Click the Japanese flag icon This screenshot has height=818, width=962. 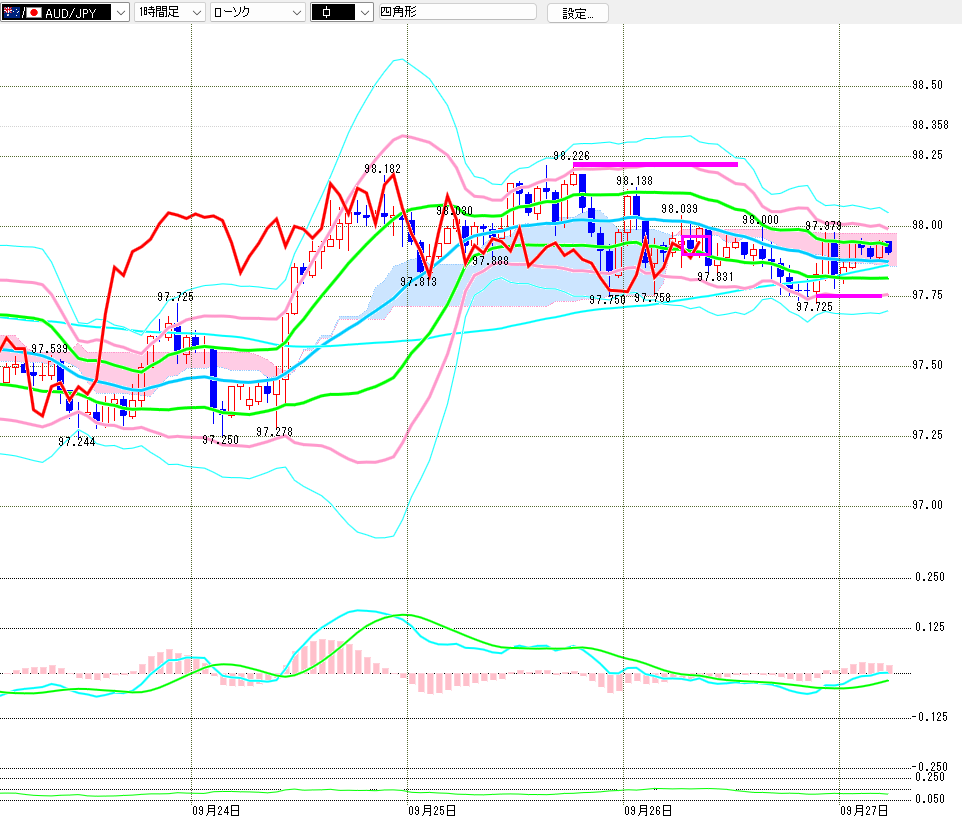pos(33,12)
